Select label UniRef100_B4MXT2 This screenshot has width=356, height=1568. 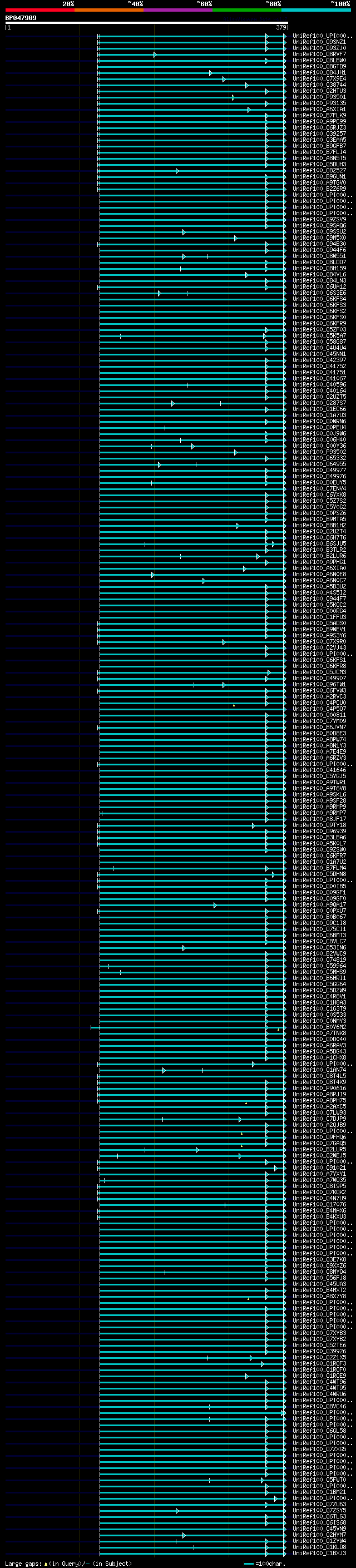pos(319,1290)
